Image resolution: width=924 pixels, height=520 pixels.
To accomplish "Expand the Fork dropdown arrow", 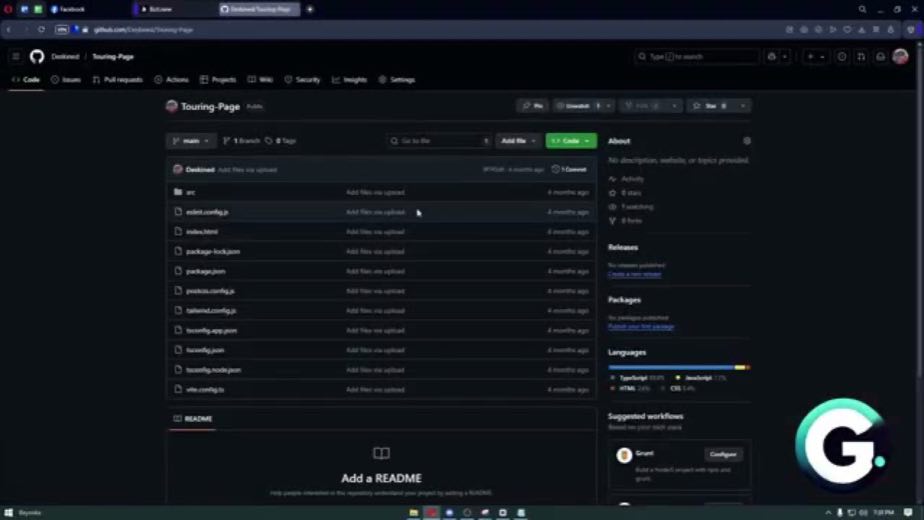I will 675,106.
